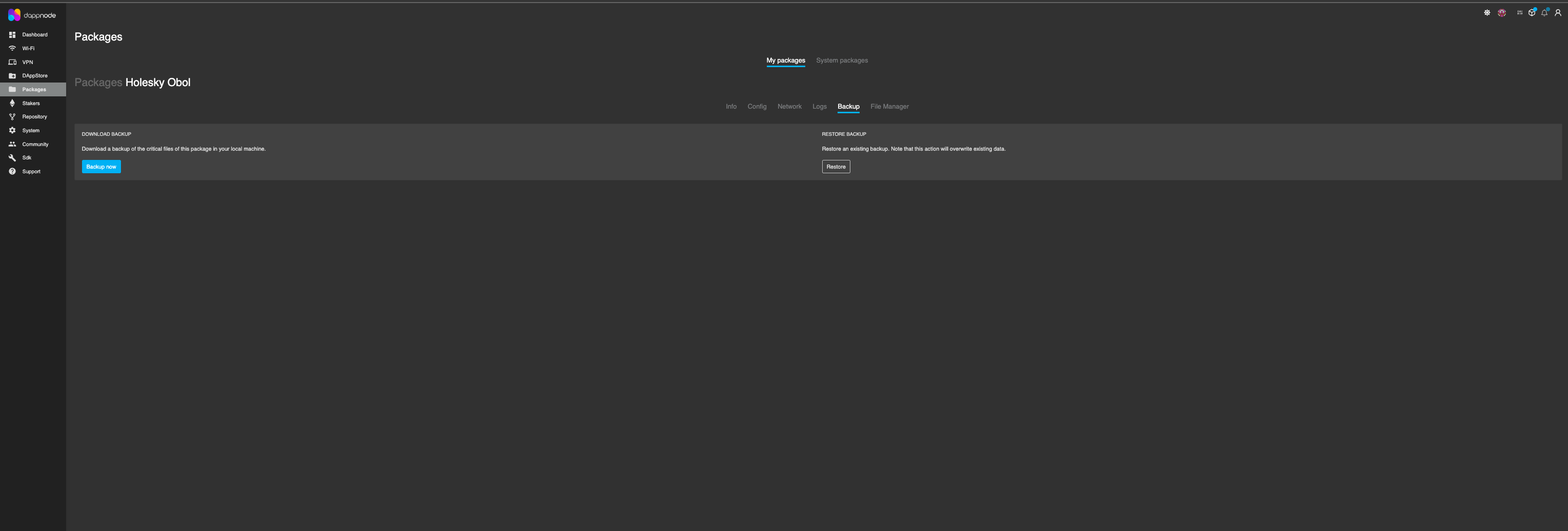This screenshot has height=531, width=1568.
Task: Open VPN settings from sidebar
Action: 27,62
